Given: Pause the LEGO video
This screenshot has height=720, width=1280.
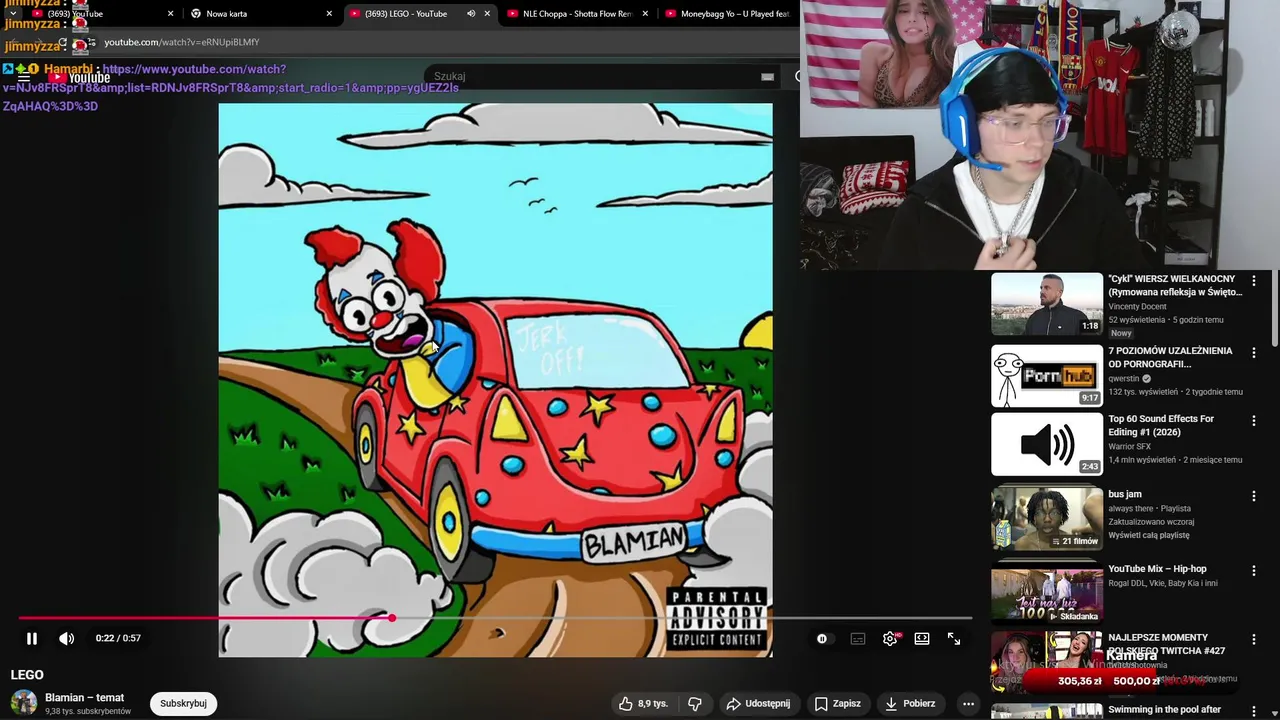Looking at the screenshot, I should [x=32, y=638].
